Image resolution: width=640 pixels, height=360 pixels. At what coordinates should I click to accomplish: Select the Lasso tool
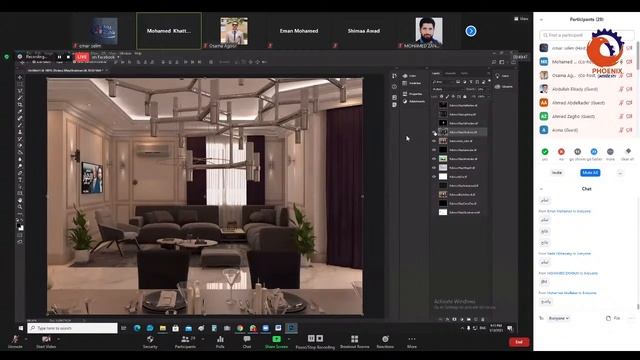pos(20,91)
